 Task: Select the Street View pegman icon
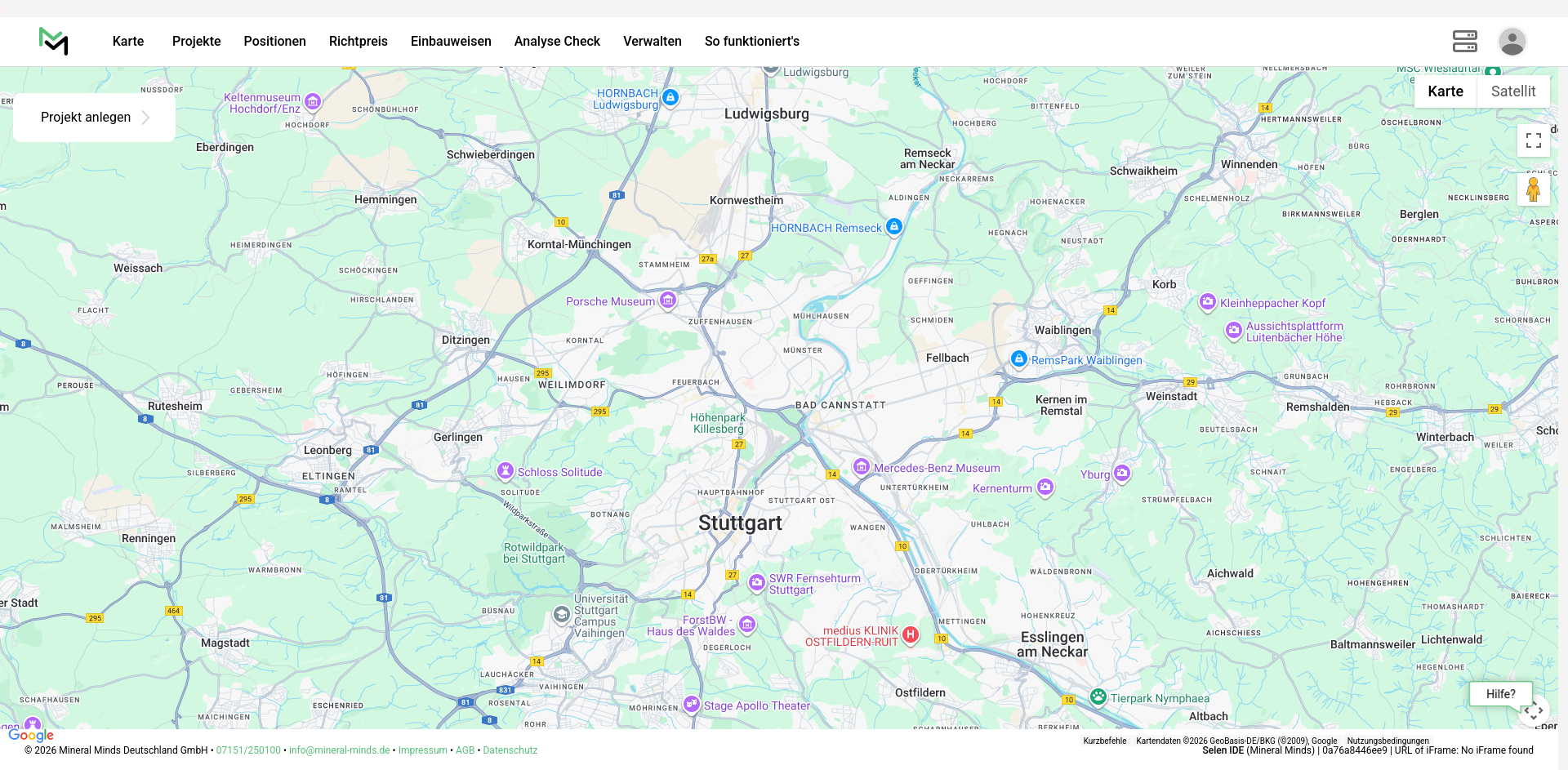pos(1533,189)
